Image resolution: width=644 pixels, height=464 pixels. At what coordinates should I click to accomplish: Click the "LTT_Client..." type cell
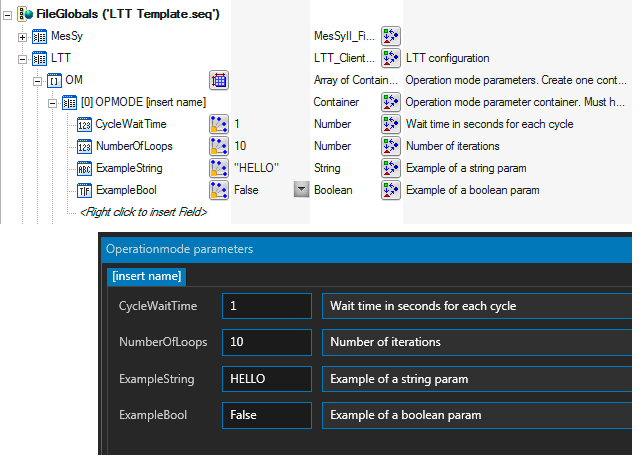tap(344, 58)
